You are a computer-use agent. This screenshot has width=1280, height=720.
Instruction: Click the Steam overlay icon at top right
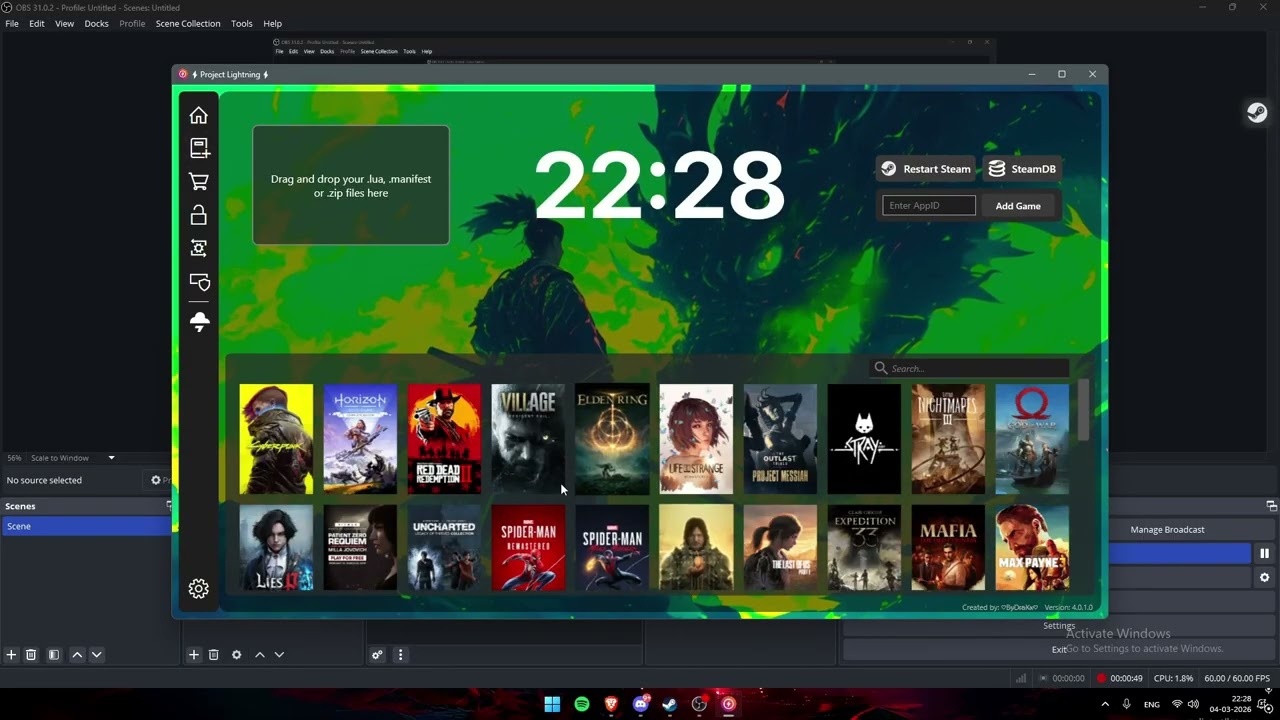point(1257,112)
